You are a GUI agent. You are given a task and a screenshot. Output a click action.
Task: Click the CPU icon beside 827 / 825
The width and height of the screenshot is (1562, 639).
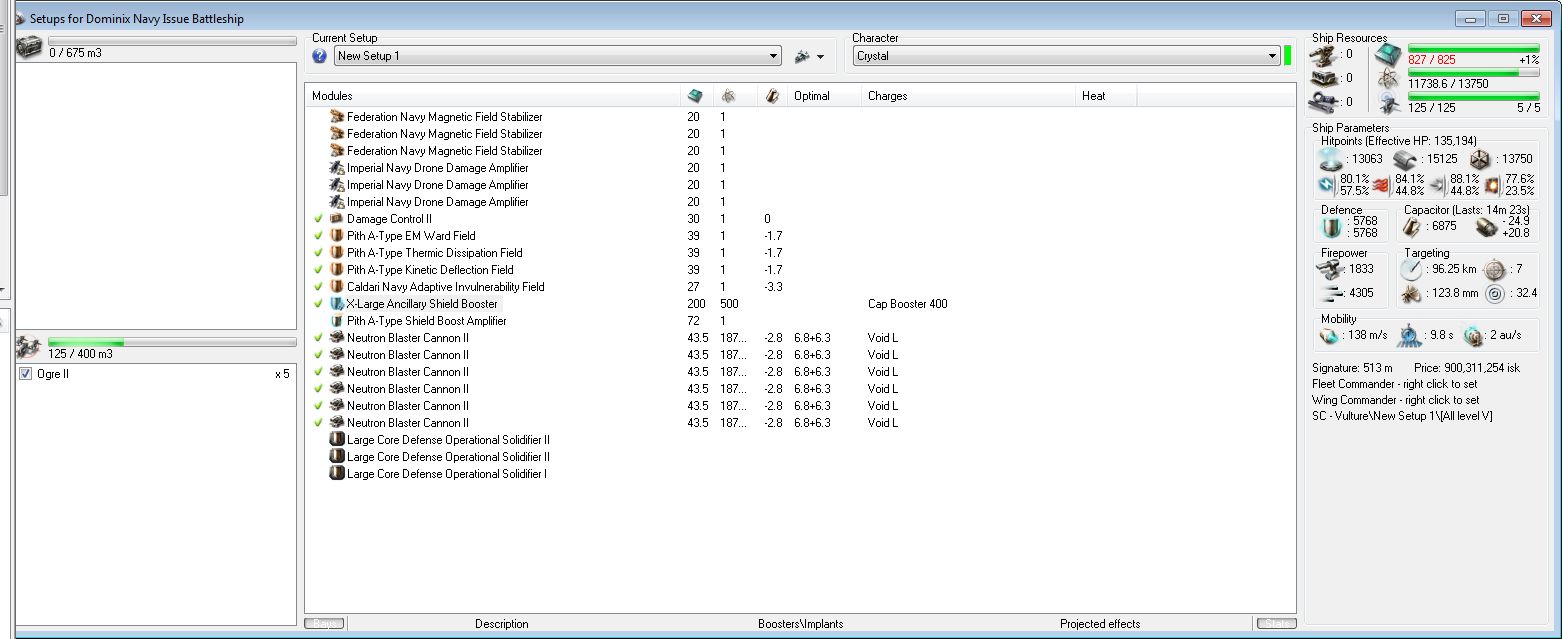tap(1388, 55)
